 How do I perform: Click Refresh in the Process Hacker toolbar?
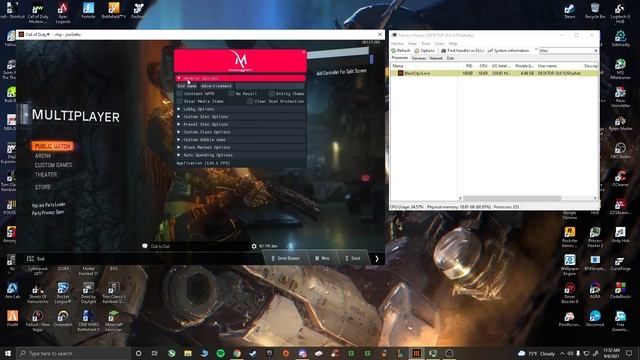[401, 51]
